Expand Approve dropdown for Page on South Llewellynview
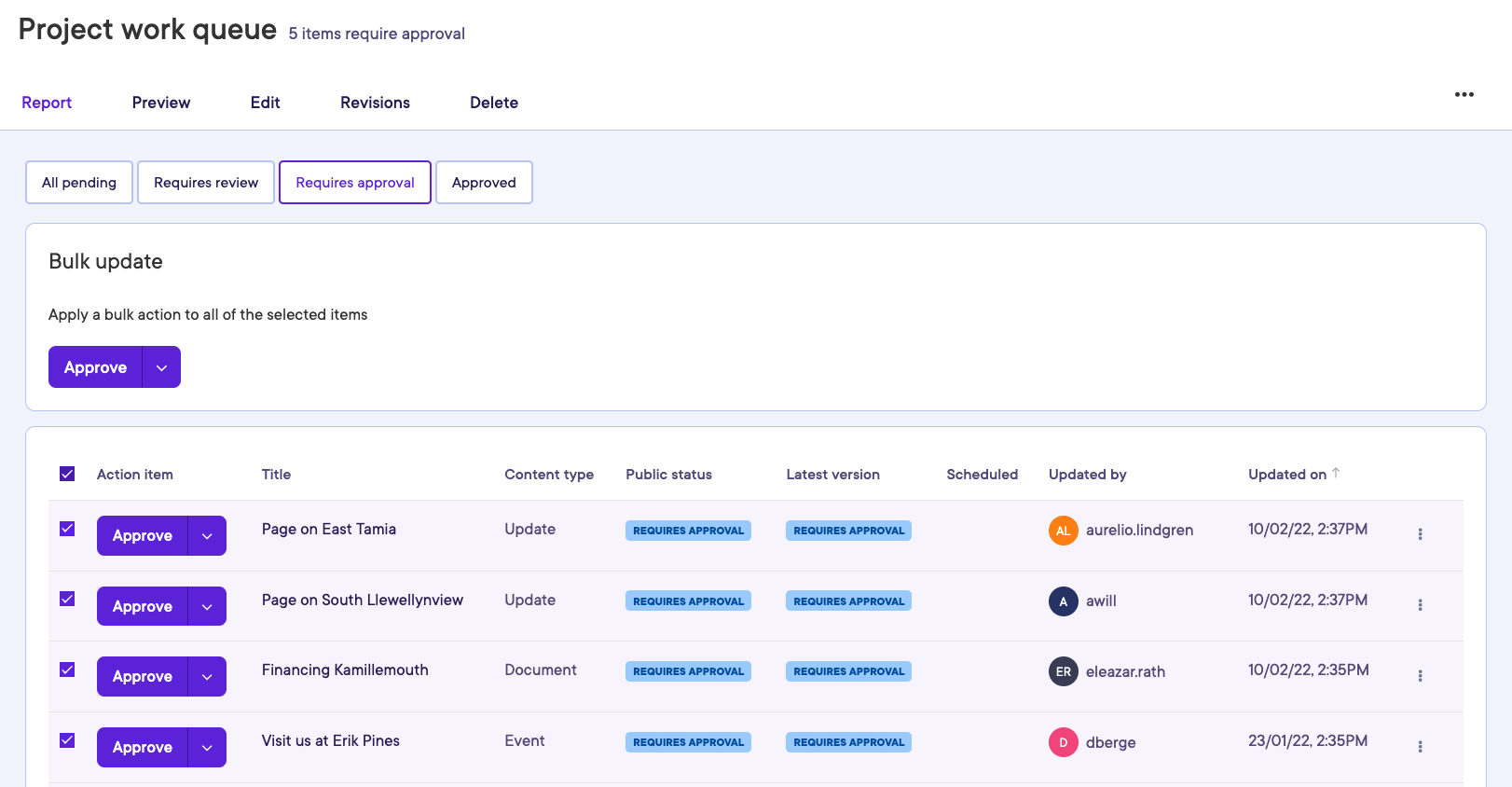The width and height of the screenshot is (1512, 787). tap(207, 607)
